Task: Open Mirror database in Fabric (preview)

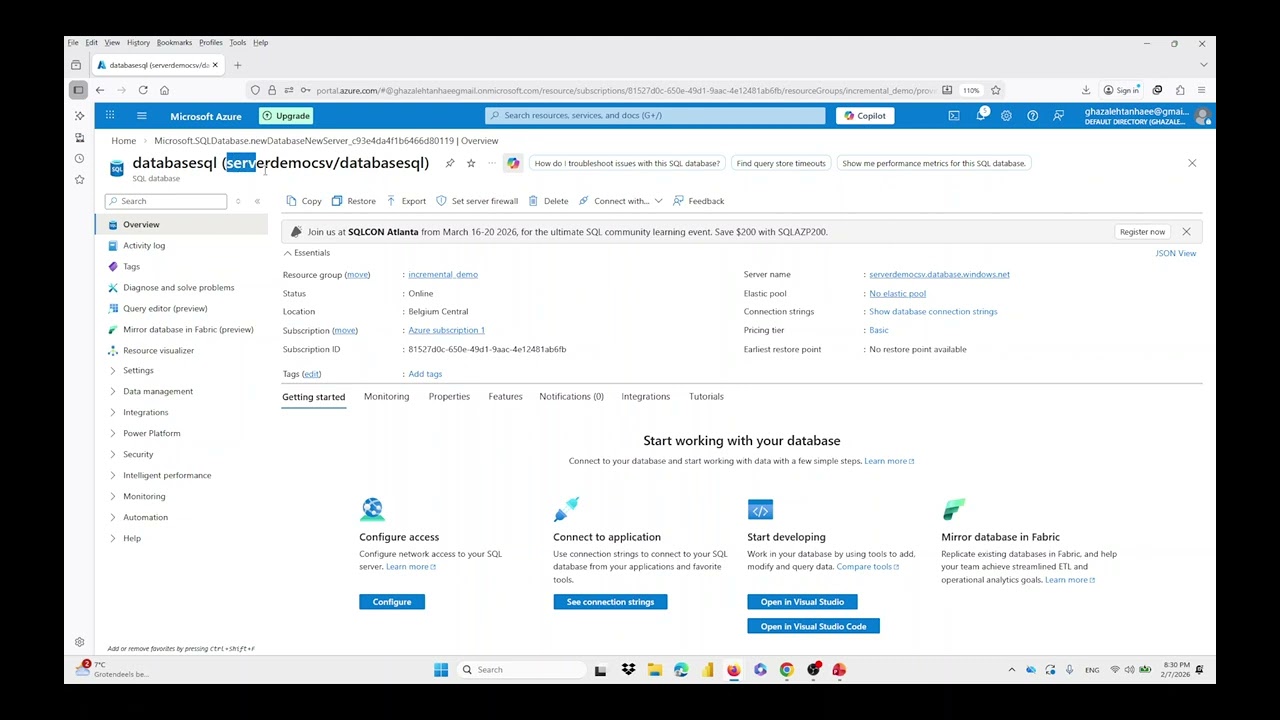Action: (x=188, y=330)
